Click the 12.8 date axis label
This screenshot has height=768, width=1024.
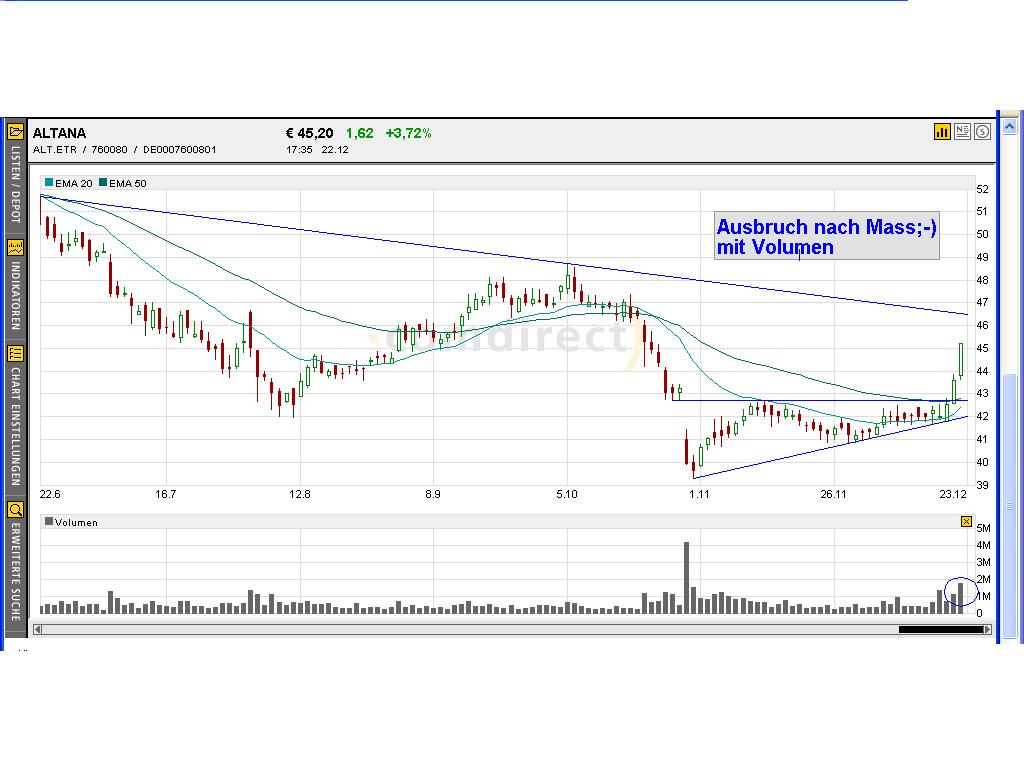click(300, 494)
